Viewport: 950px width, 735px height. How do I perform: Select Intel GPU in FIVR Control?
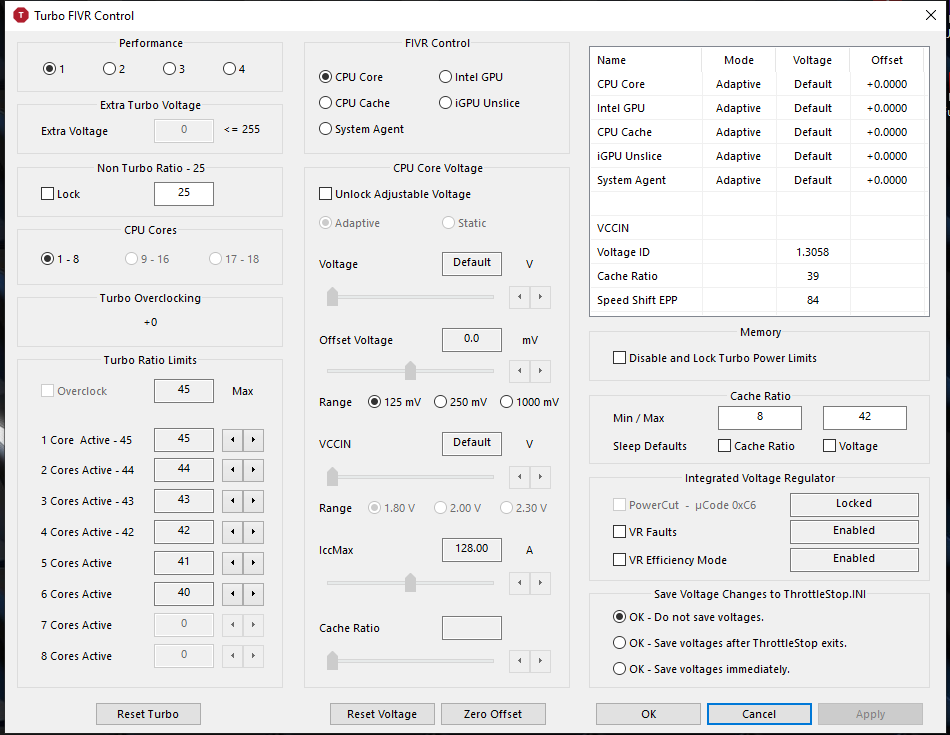tap(471, 77)
